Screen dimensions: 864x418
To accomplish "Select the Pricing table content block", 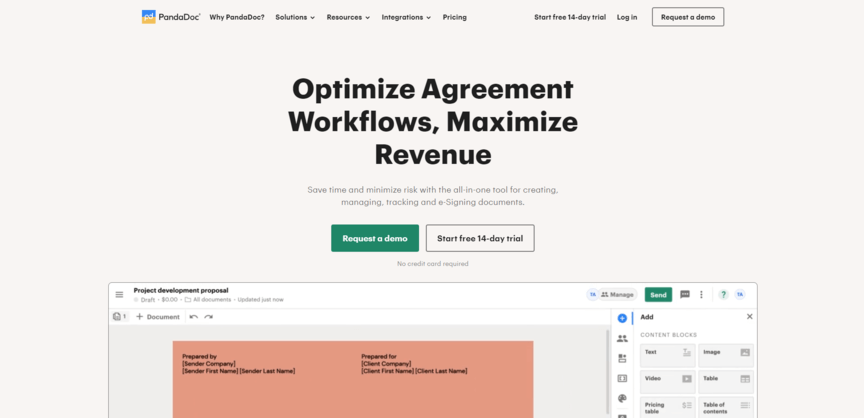I will (667, 406).
